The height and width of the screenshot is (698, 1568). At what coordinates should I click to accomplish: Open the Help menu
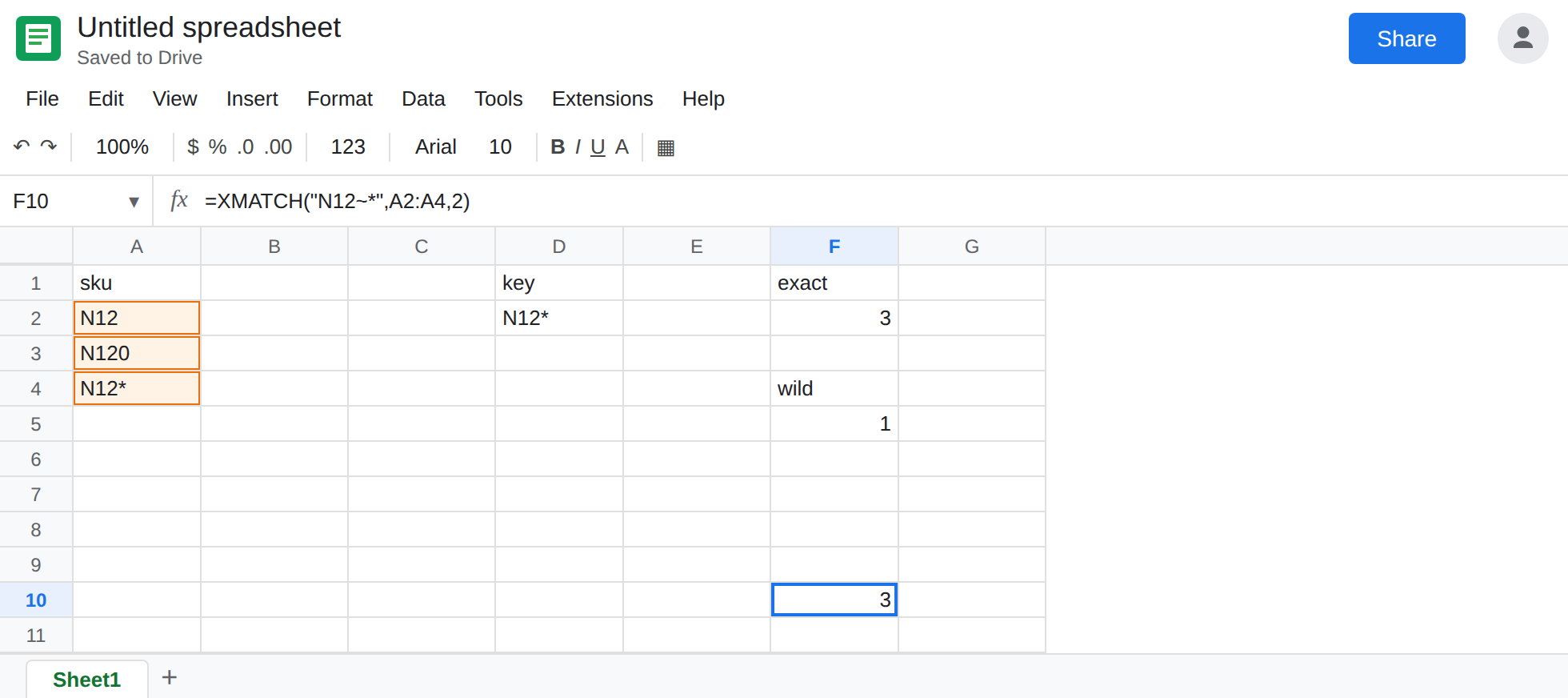[x=703, y=98]
